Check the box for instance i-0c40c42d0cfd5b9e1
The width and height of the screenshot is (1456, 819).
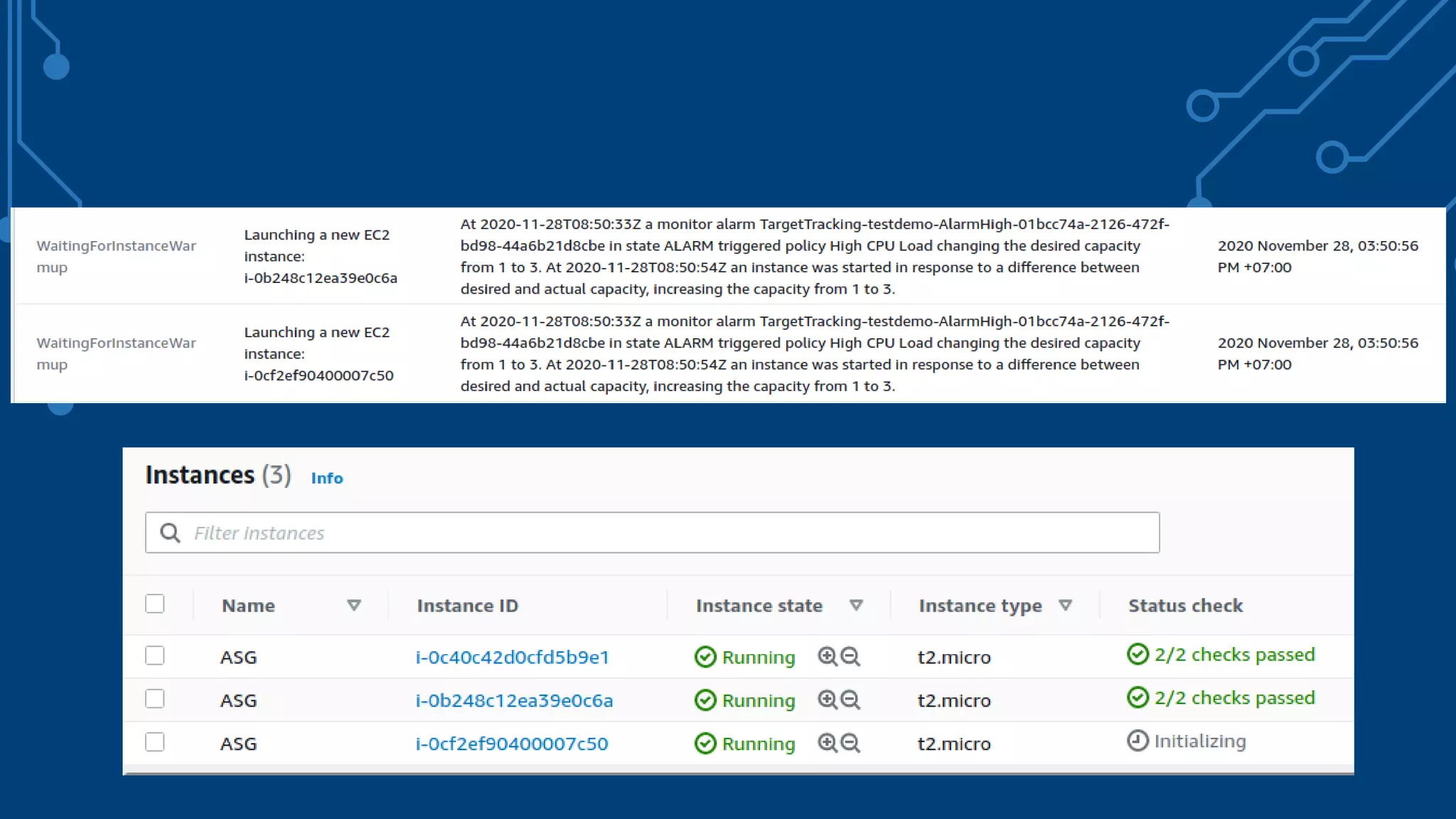154,655
